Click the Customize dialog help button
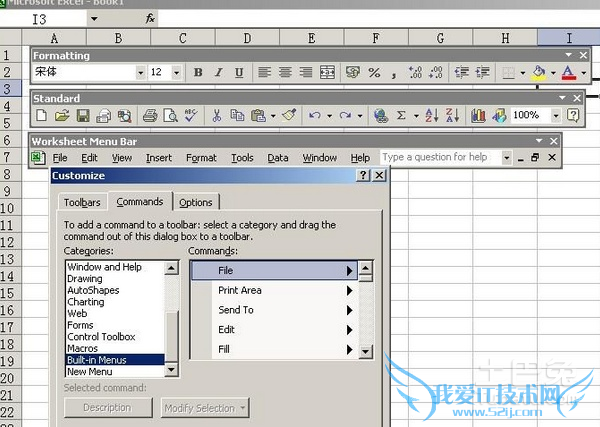600x427 pixels. (363, 175)
